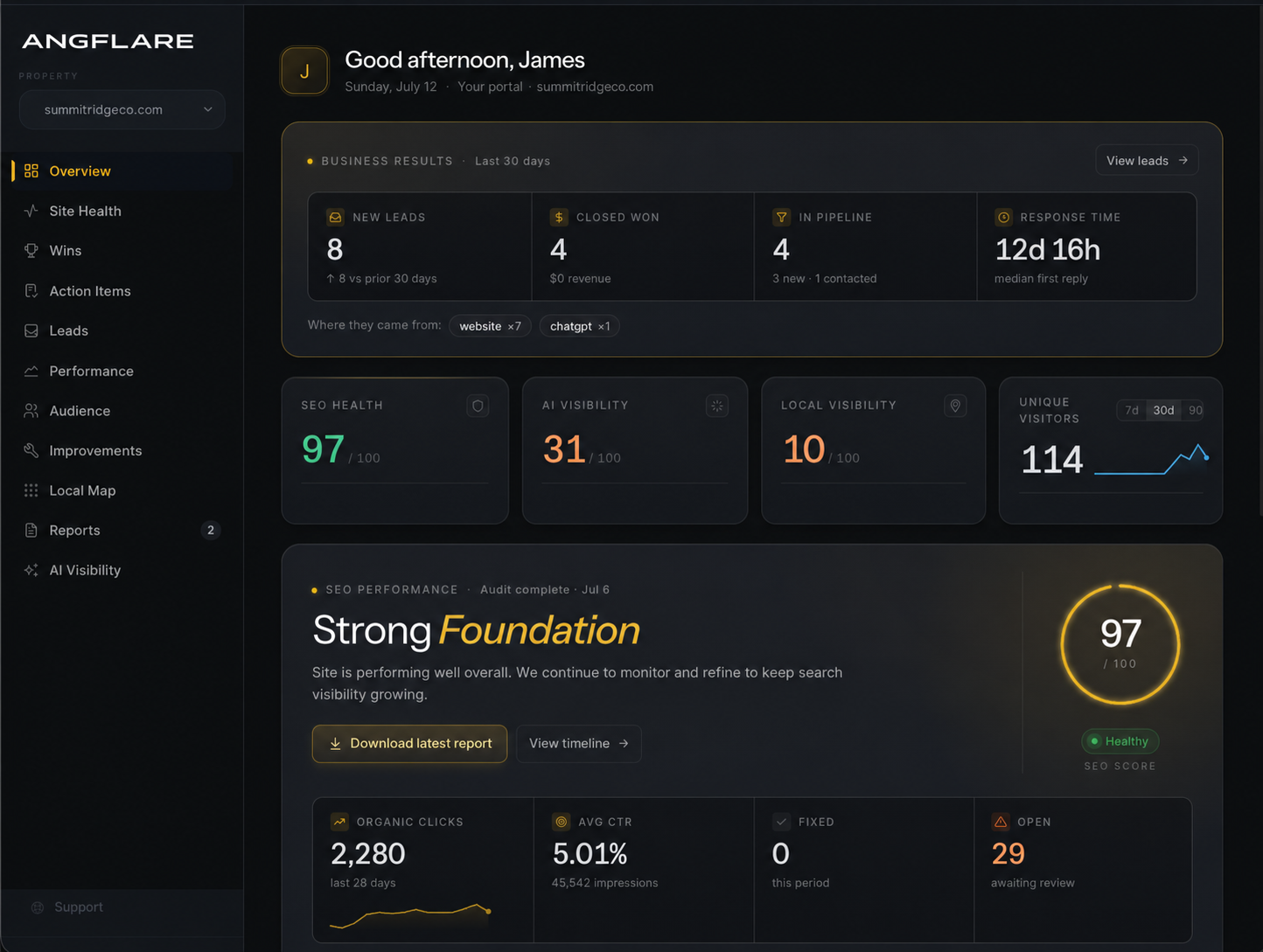Click the Reports document icon
The height and width of the screenshot is (952, 1263).
(x=31, y=530)
